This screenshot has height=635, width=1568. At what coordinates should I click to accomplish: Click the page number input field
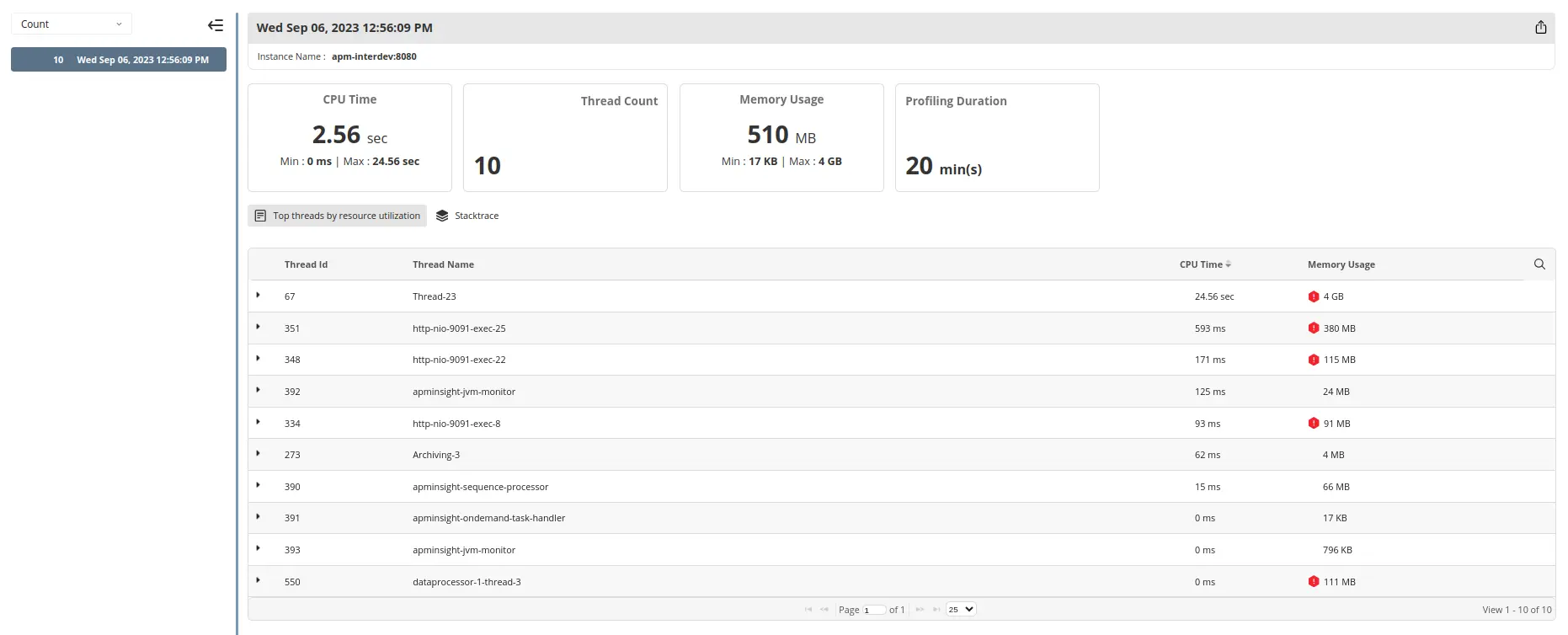873,611
